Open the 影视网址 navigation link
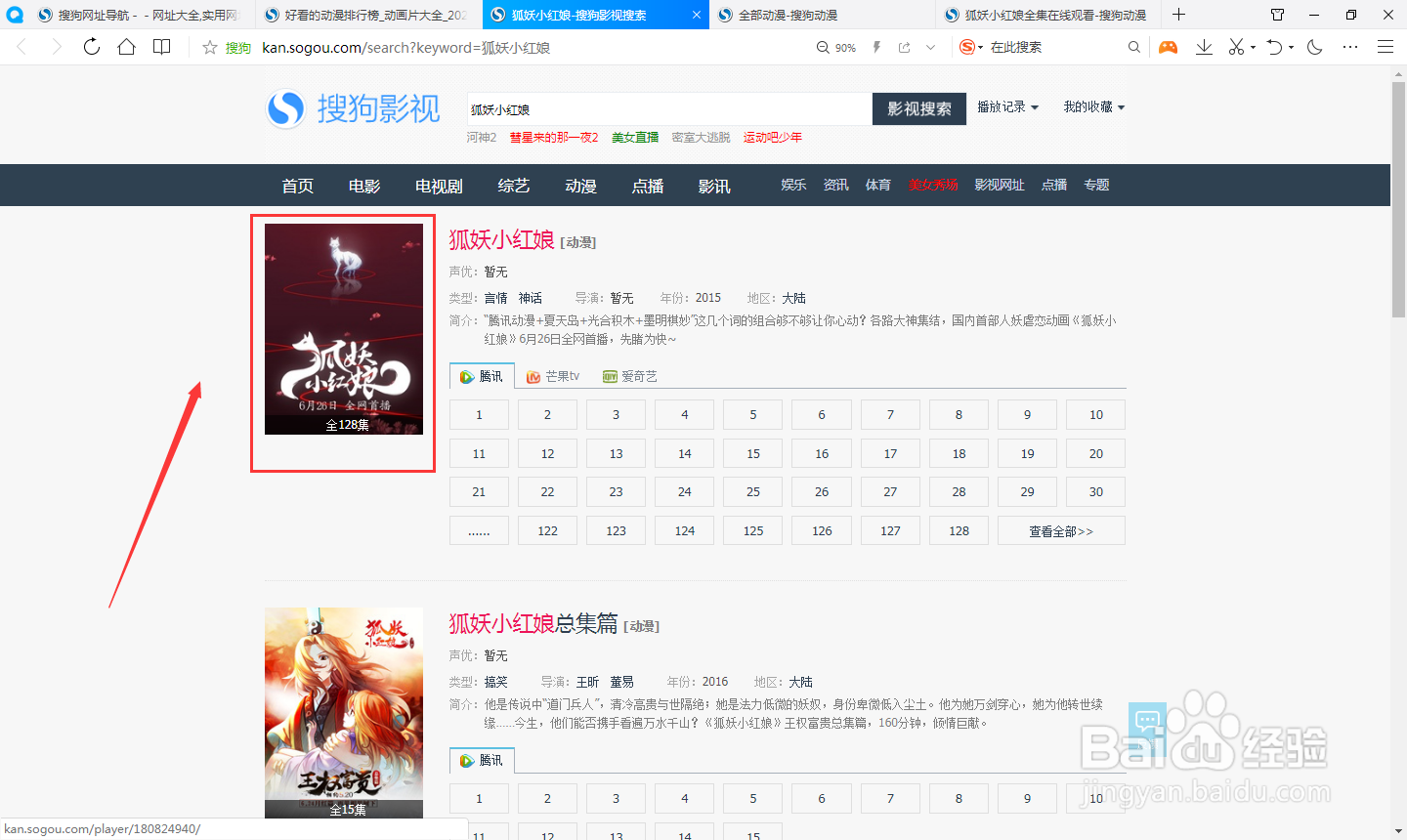The width and height of the screenshot is (1407, 840). point(1000,185)
